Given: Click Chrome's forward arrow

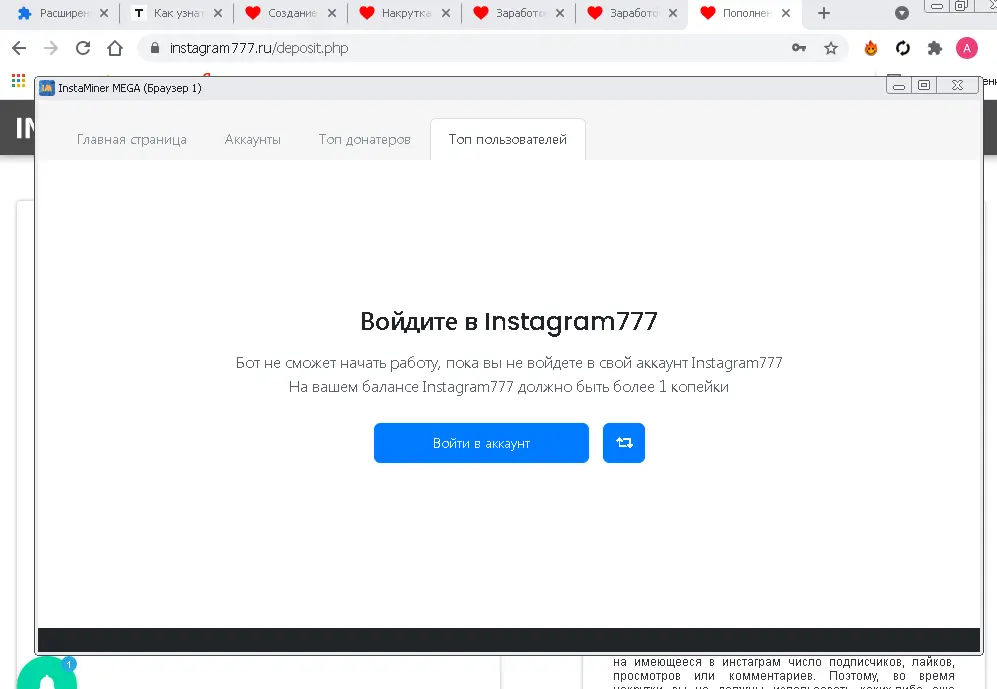Looking at the screenshot, I should pyautogui.click(x=51, y=48).
